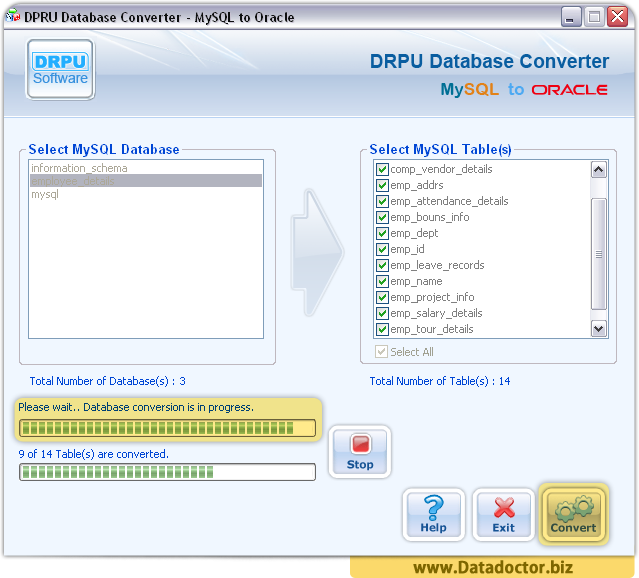The image size is (639, 578).
Task: Click the DRPU Software logo
Action: click(60, 69)
